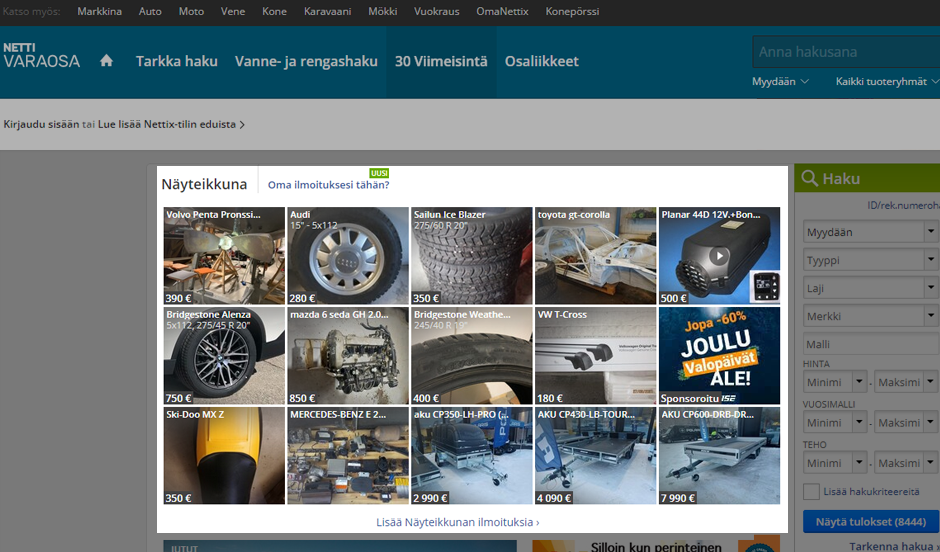Screen dimensions: 940x552
Task: Open MERCEDES-BENZ E parts listing
Action: [x=348, y=456]
